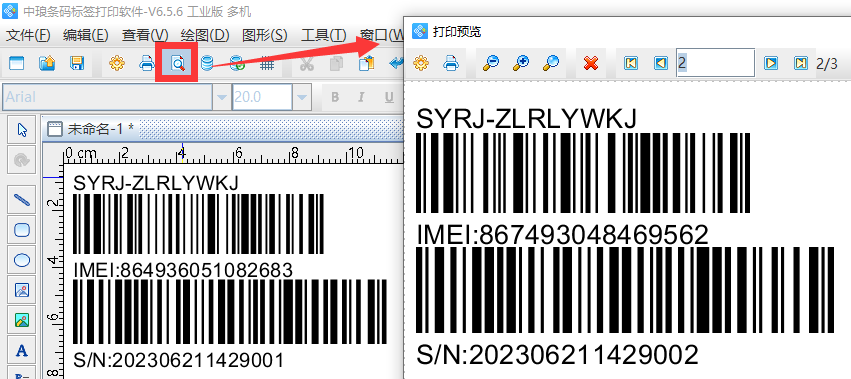Image resolution: width=851 pixels, height=379 pixels.
Task: Expand the Arial font dropdown arrow
Action: click(222, 98)
